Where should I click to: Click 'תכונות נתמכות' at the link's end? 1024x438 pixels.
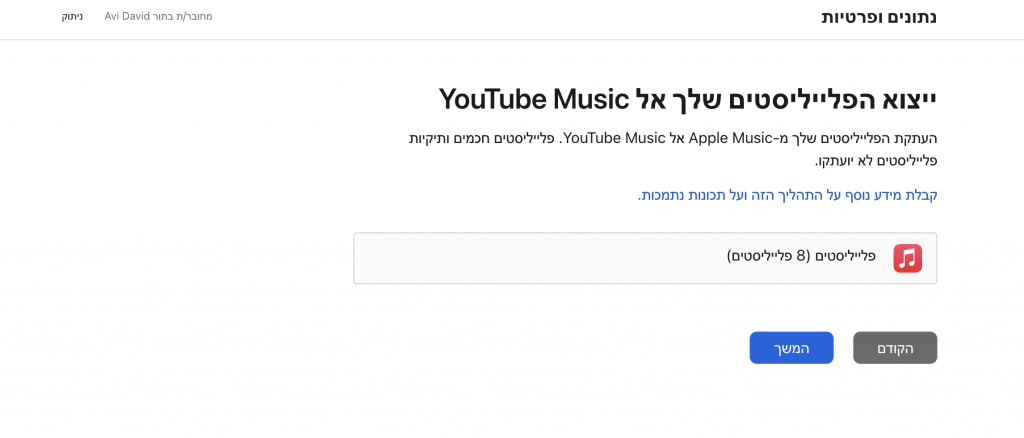[677, 195]
